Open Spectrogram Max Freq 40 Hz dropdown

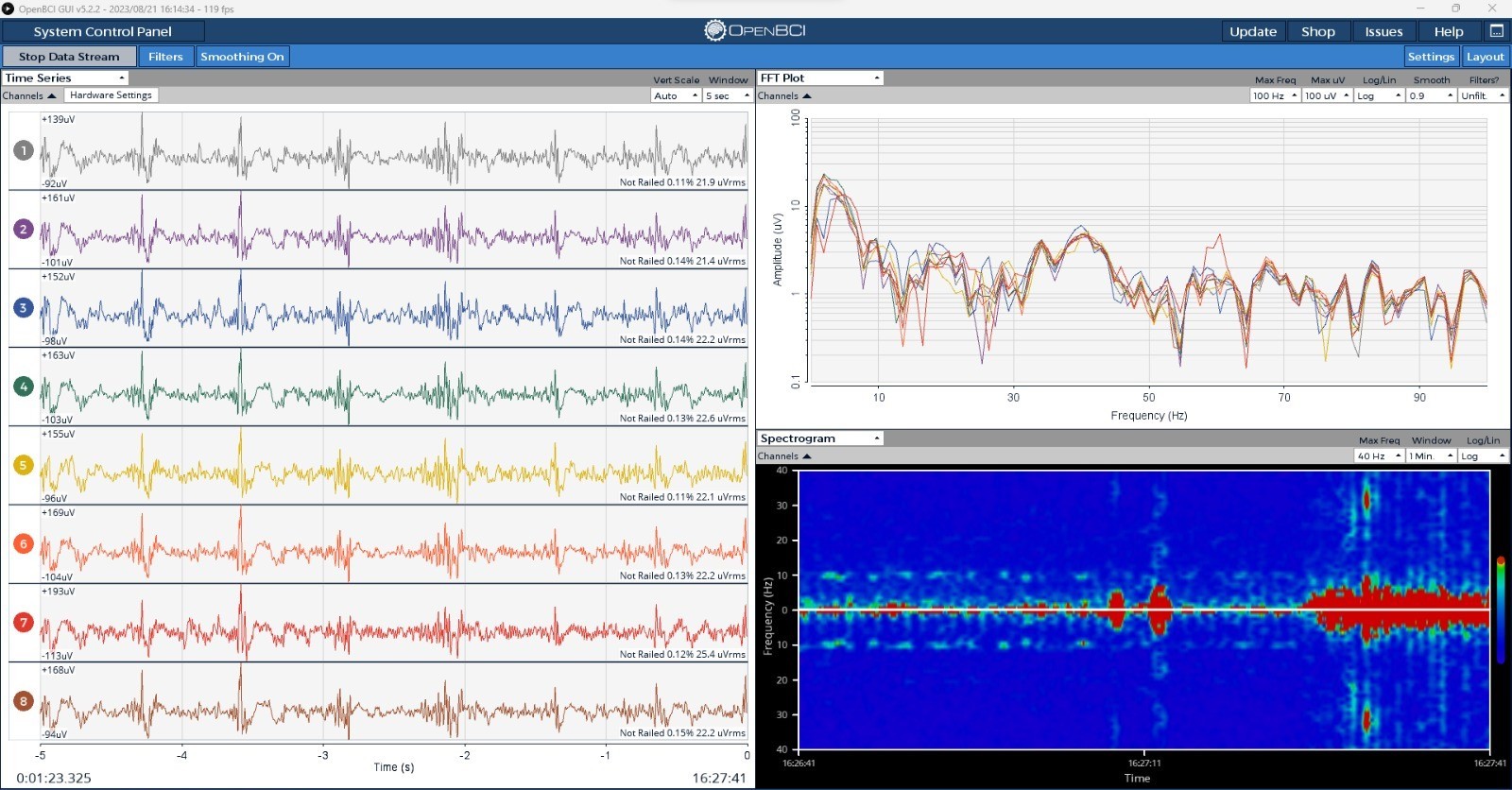click(x=1379, y=455)
